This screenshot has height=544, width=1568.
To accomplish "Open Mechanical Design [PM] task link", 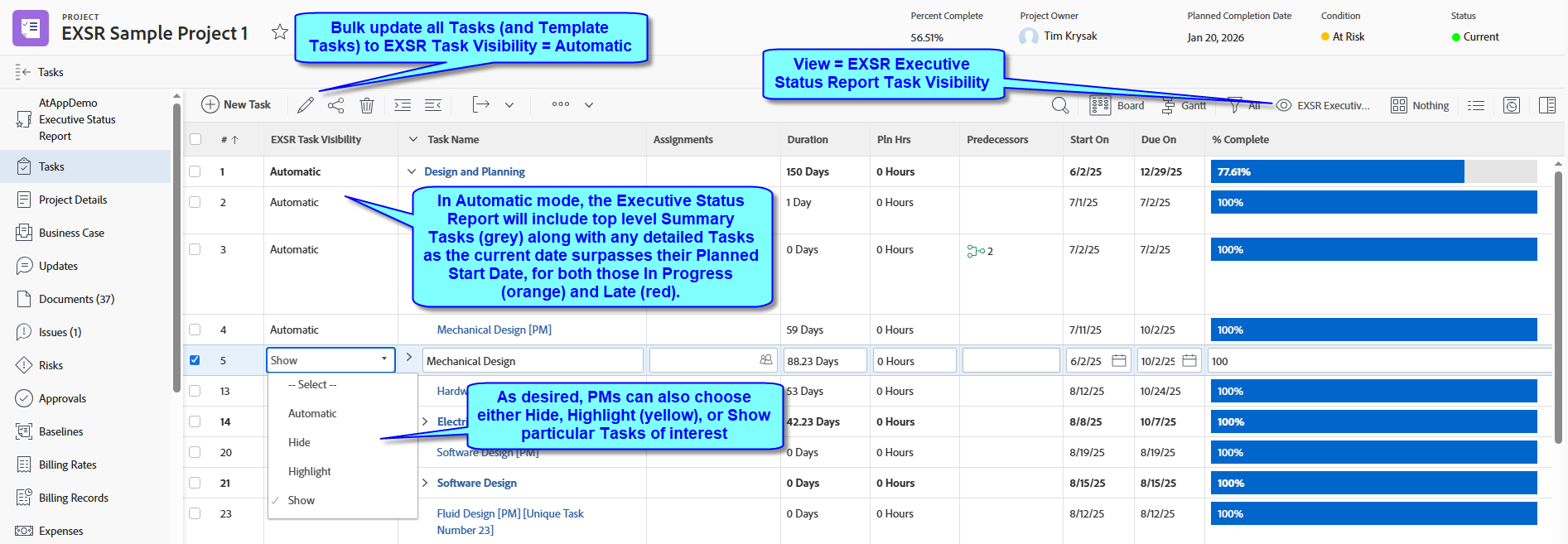I will 494,330.
